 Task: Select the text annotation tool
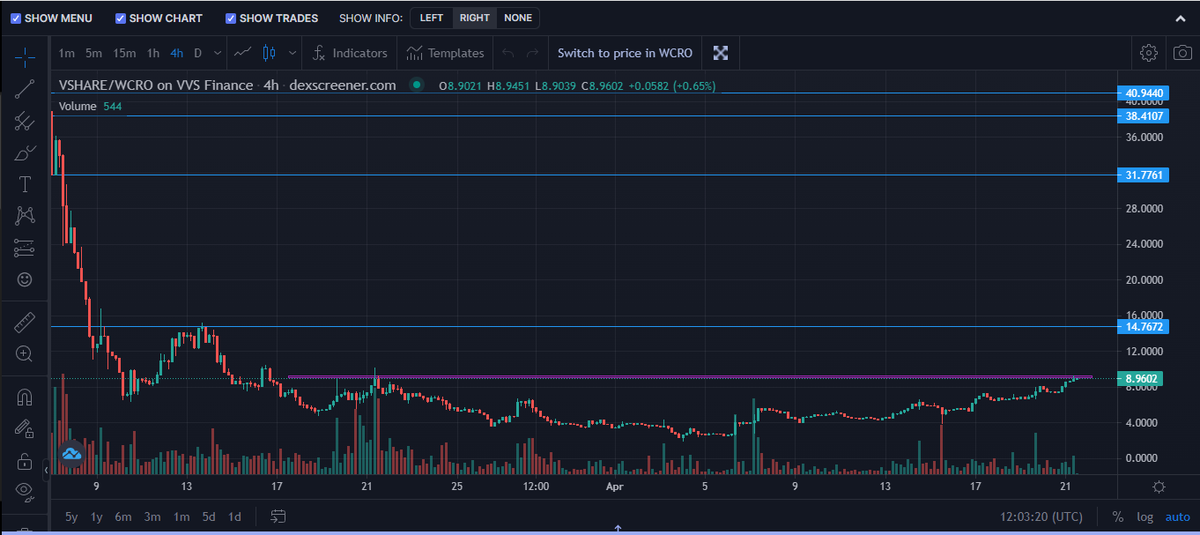click(x=25, y=184)
